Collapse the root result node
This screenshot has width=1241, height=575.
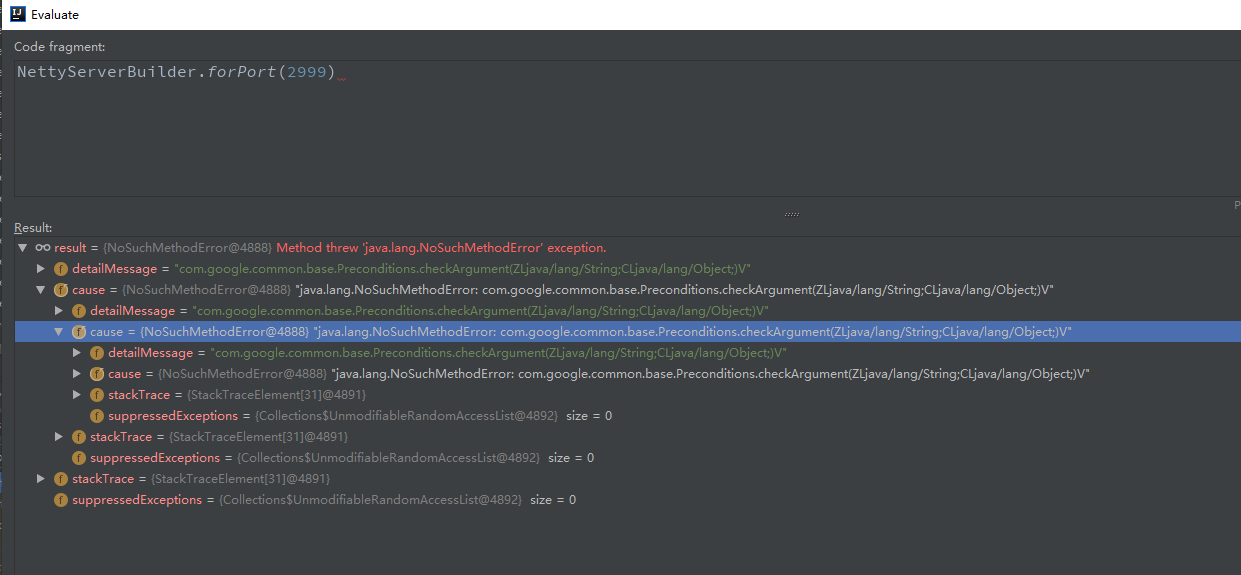pyautogui.click(x=22, y=248)
